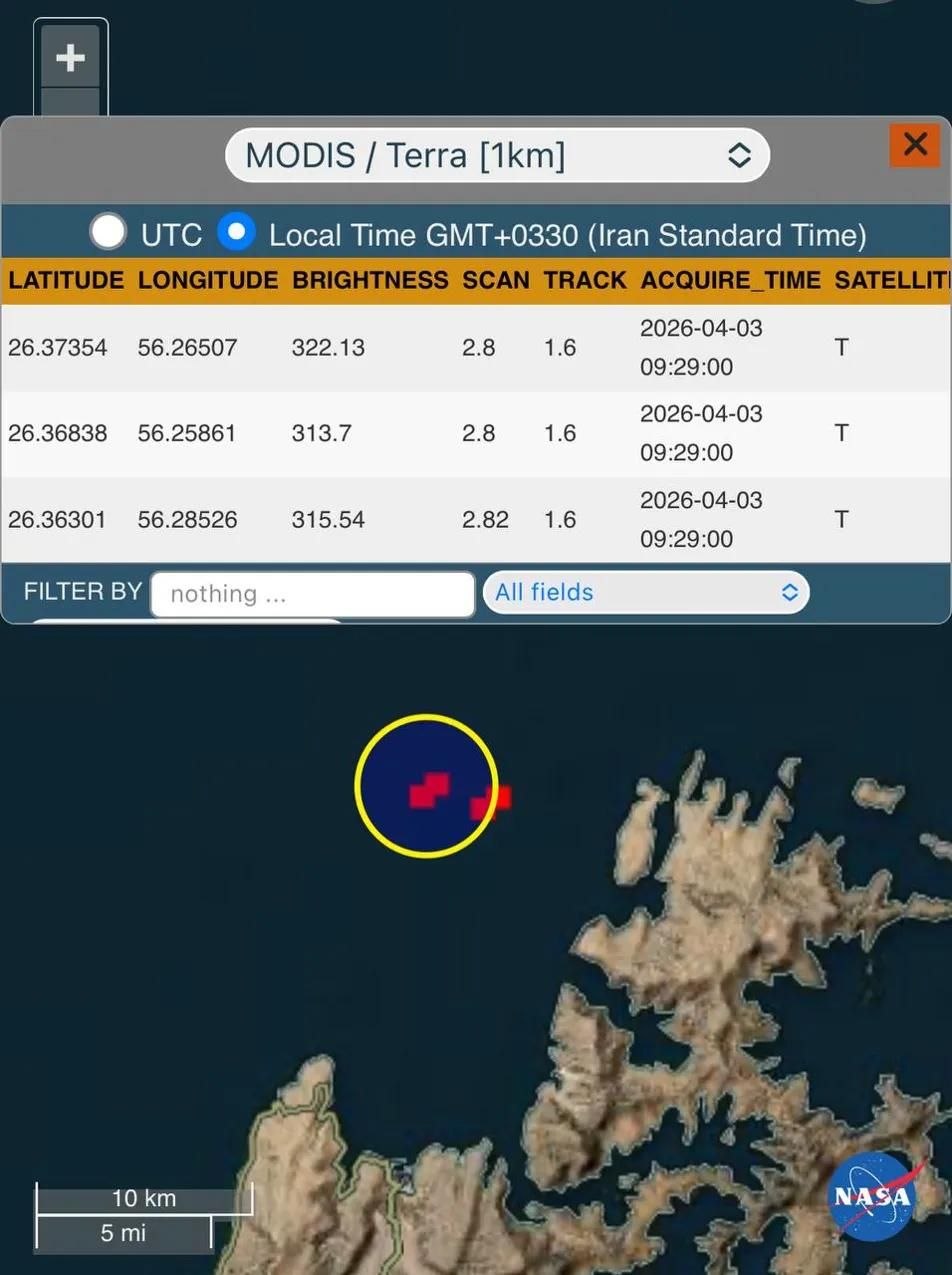The image size is (952, 1275).
Task: Click red fire hotspot inside the yellow circle
Action: [427, 789]
